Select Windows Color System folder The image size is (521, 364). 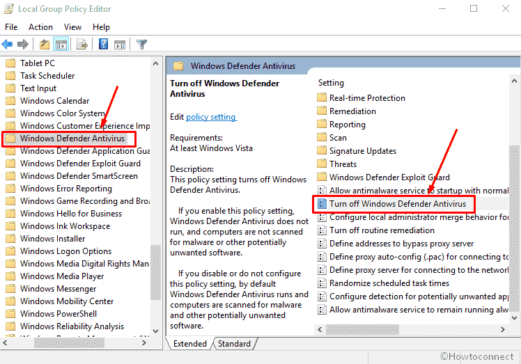[x=55, y=113]
